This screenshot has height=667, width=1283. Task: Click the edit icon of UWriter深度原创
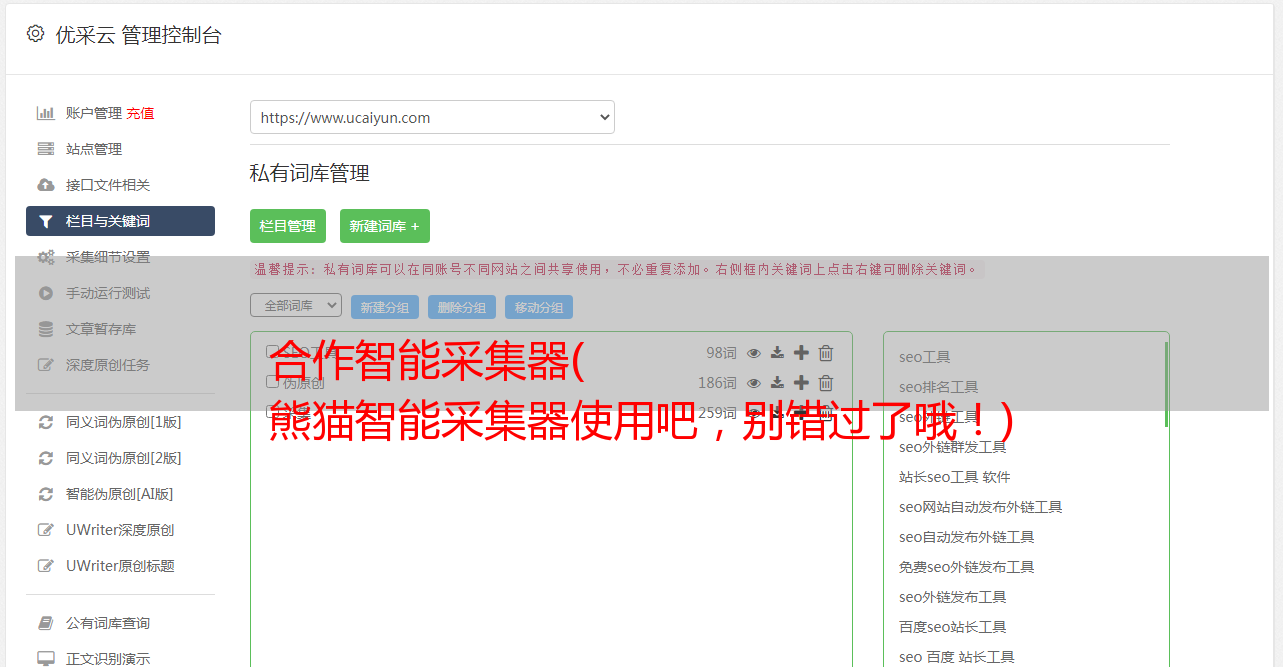click(45, 530)
